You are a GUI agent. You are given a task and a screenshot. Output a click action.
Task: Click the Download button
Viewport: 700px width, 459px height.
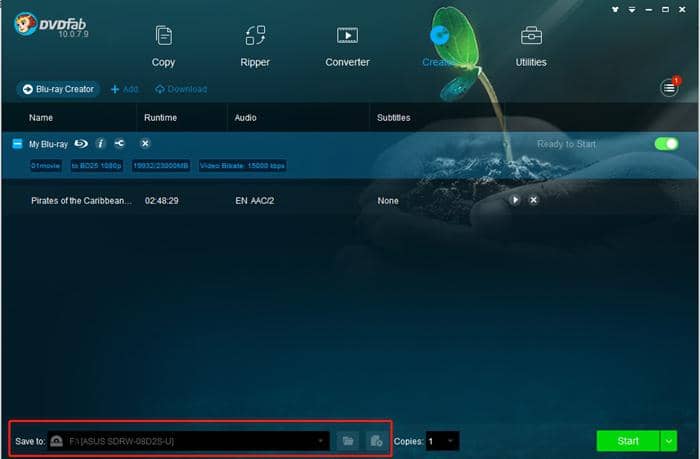pos(181,89)
